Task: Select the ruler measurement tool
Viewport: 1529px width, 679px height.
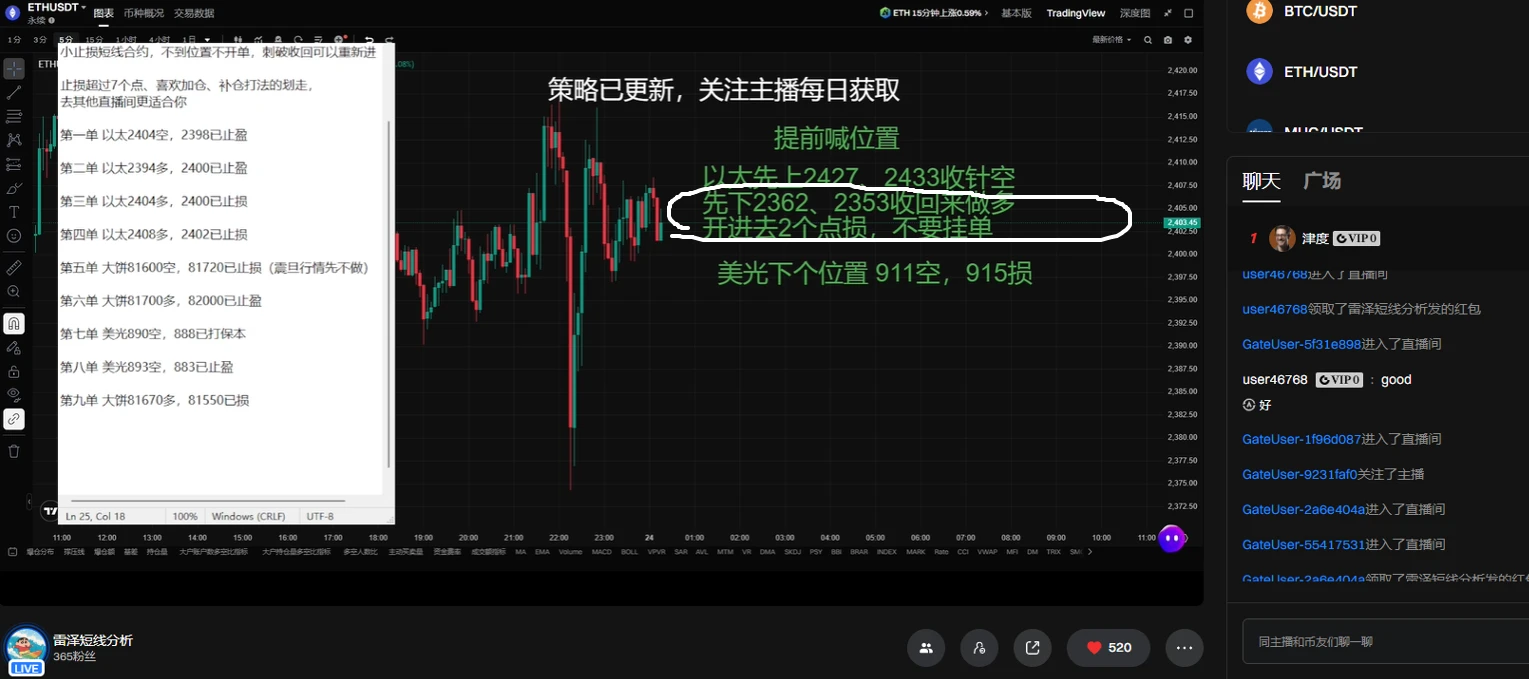Action: tap(14, 267)
